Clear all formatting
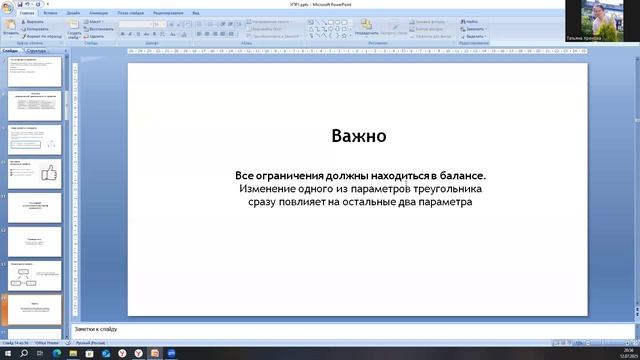 187,24
